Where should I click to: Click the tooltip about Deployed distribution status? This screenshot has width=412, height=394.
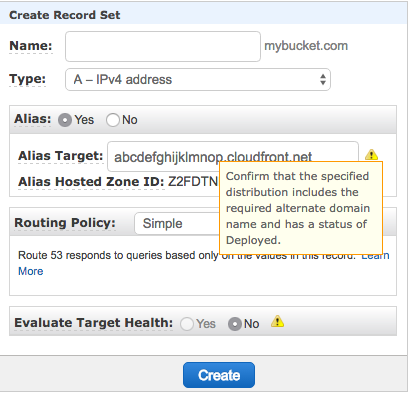(x=301, y=208)
